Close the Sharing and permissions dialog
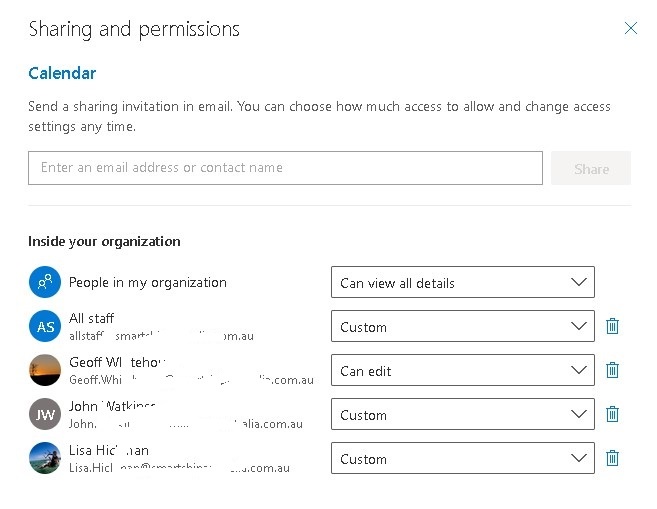 click(x=630, y=28)
